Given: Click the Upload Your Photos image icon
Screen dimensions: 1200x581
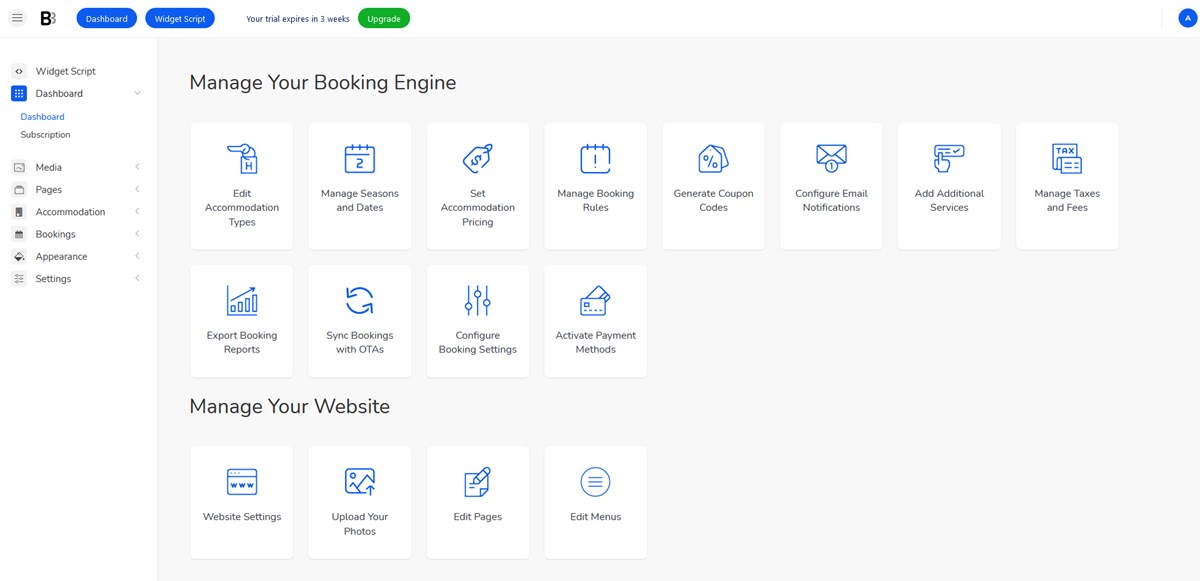Looking at the screenshot, I should pyautogui.click(x=360, y=482).
